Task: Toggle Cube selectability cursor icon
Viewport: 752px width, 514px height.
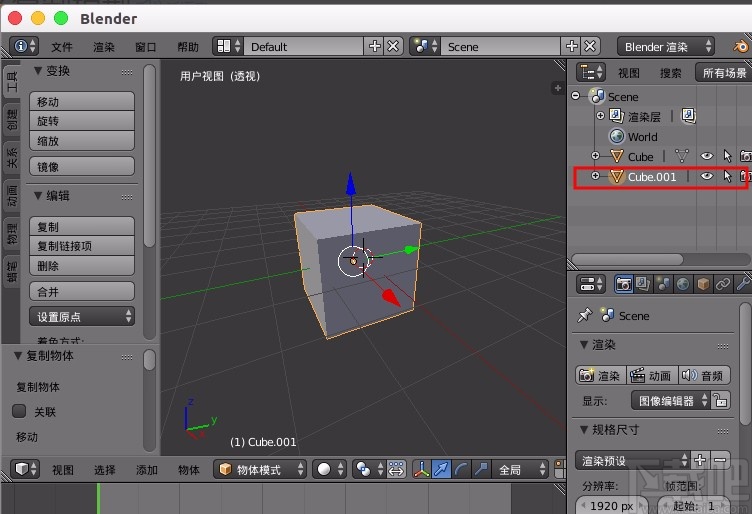Action: coord(728,156)
